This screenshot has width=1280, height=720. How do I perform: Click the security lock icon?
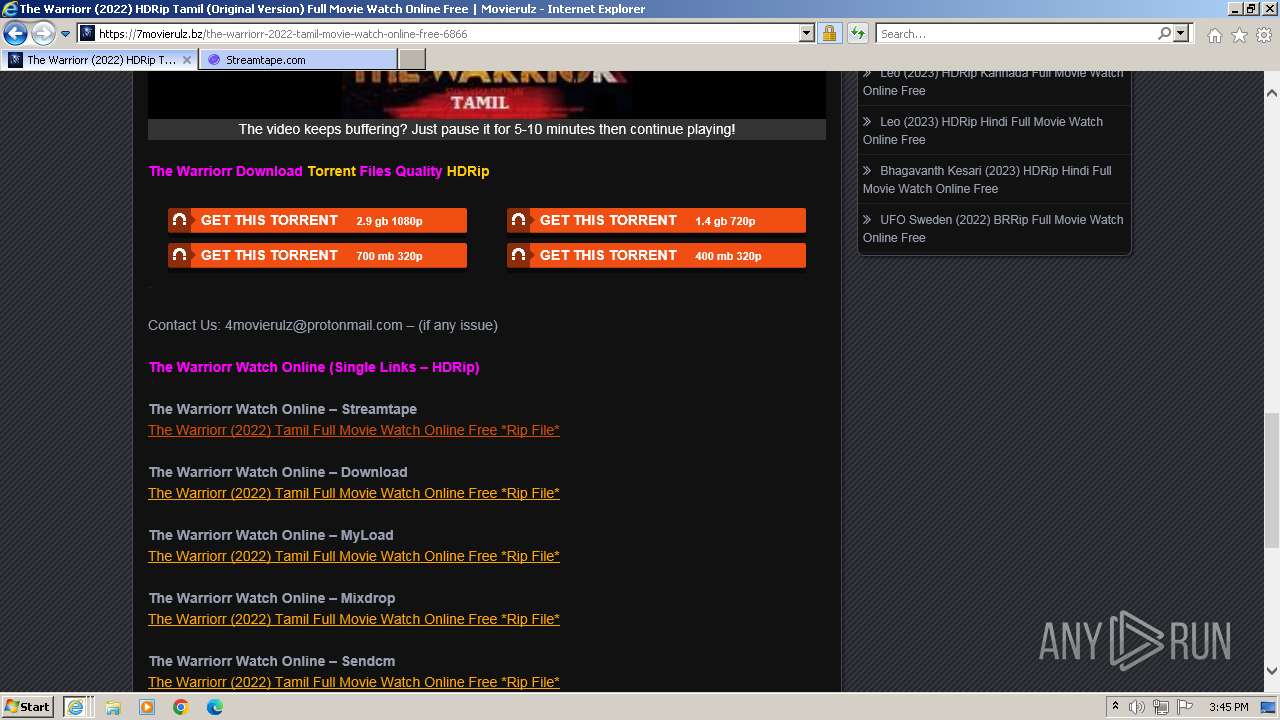[829, 34]
